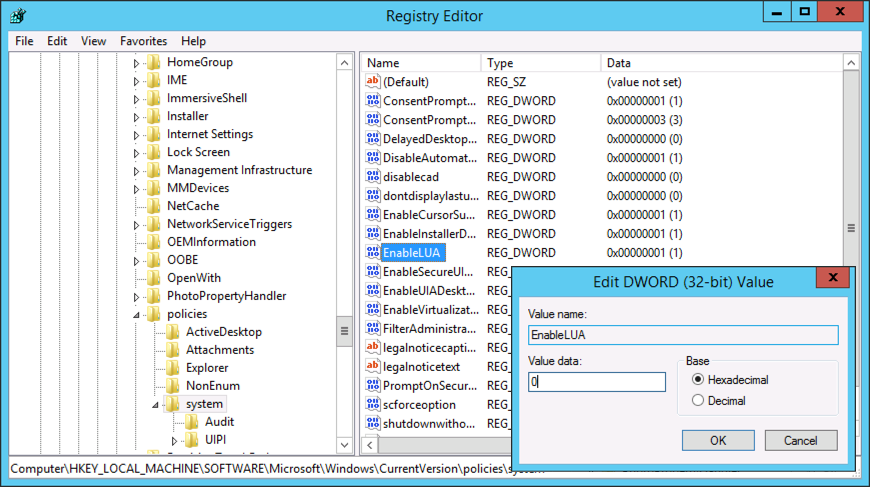Click the EnableUIADeskt DWORD icon
The image size is (870, 487).
coord(373,290)
